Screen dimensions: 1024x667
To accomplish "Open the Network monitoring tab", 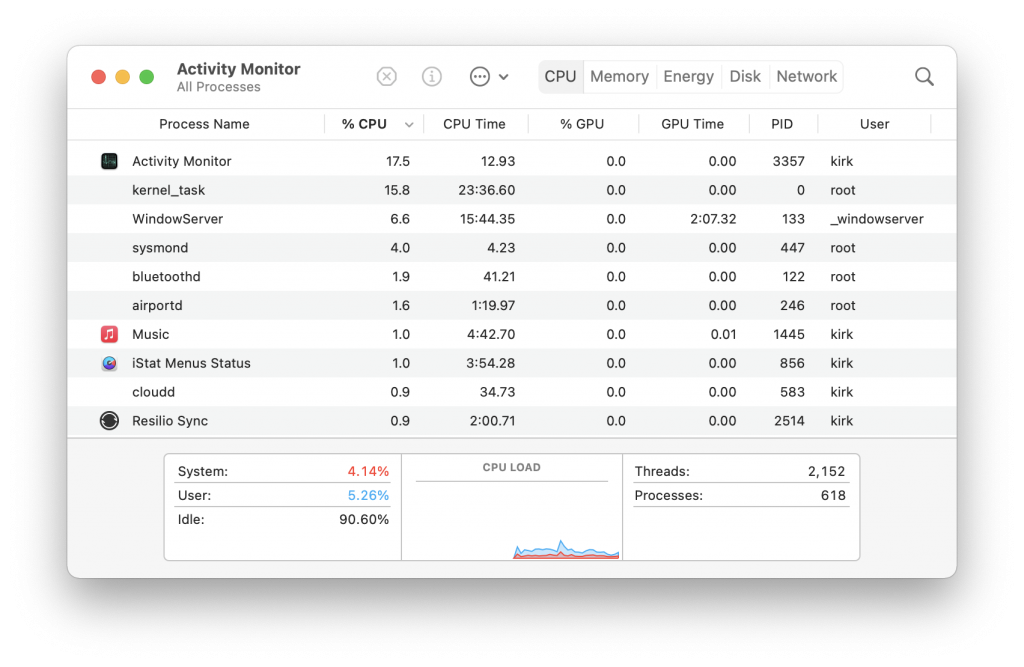I will pyautogui.click(x=806, y=76).
